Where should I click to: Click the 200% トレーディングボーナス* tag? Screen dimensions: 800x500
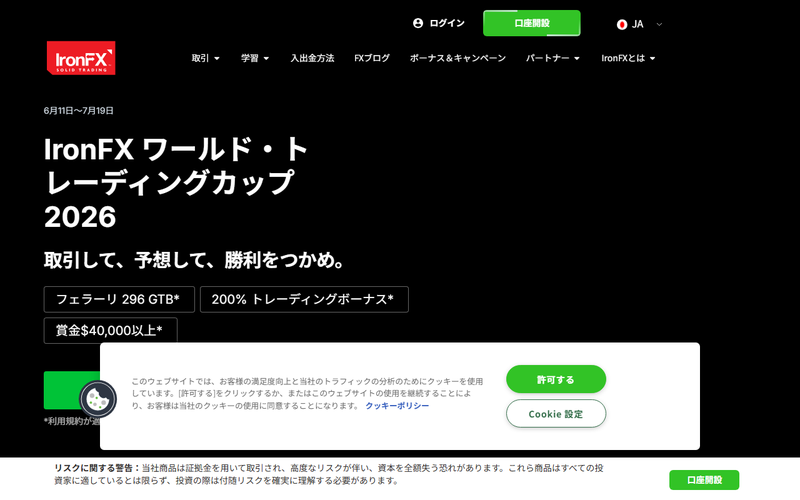(304, 299)
